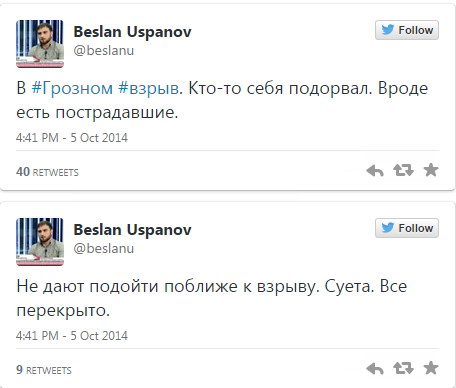
Task: Retweet the second tweet 'Все перекрыто'
Action: click(403, 368)
